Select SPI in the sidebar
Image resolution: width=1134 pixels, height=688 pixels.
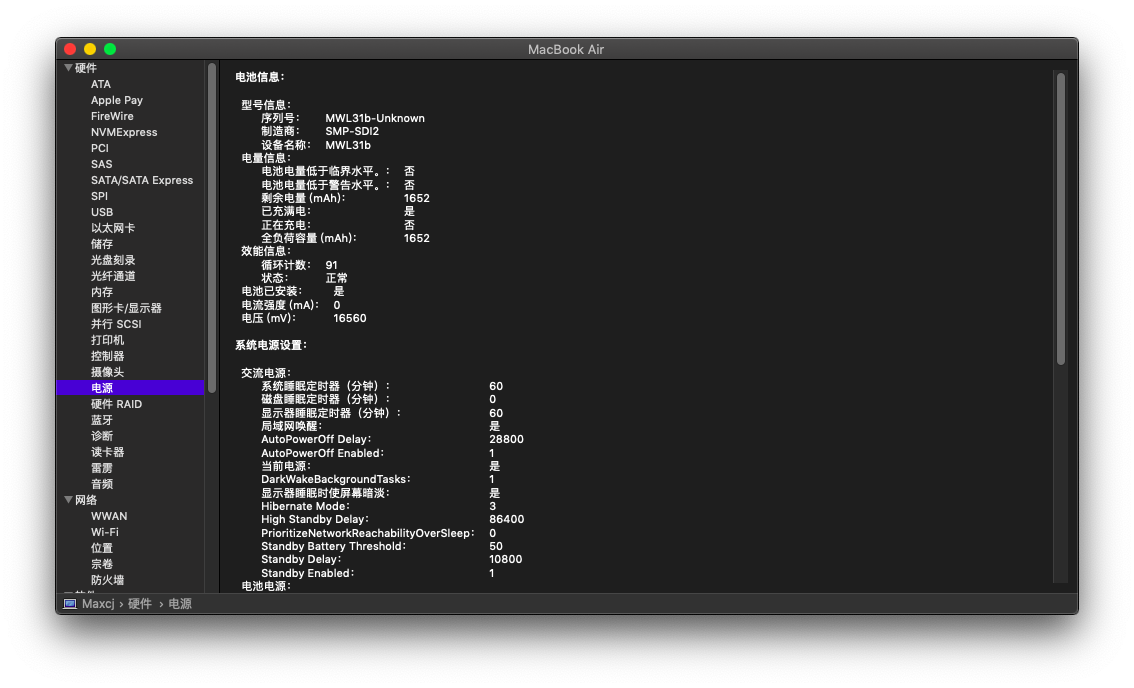click(99, 196)
